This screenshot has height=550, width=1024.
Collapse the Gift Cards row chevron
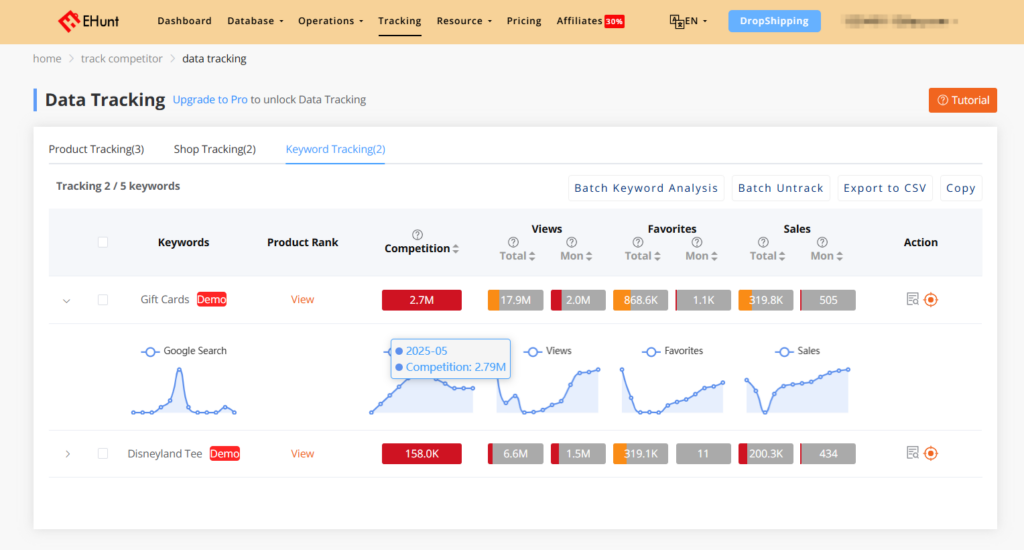[x=67, y=301]
